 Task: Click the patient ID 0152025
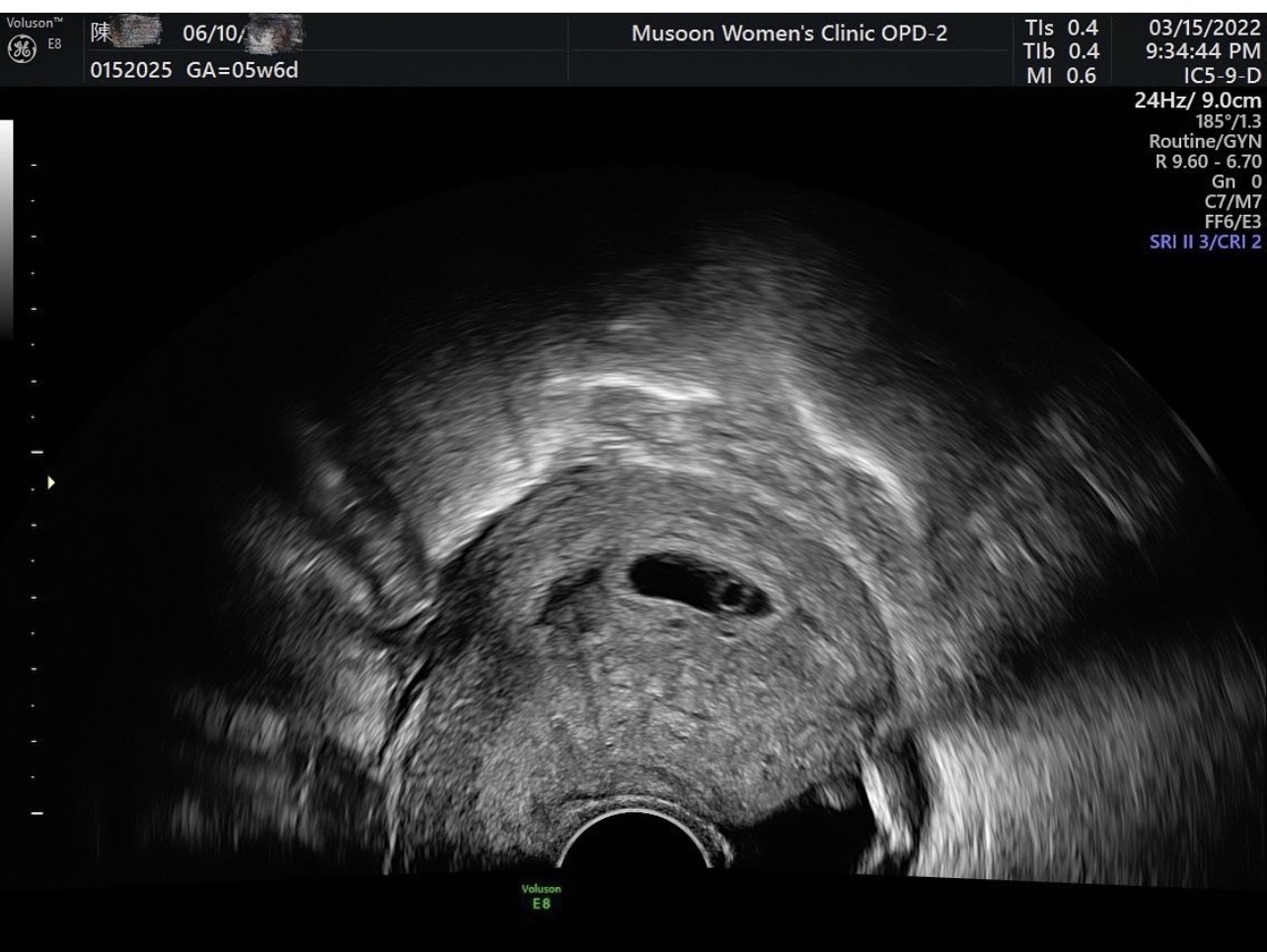pos(131,70)
